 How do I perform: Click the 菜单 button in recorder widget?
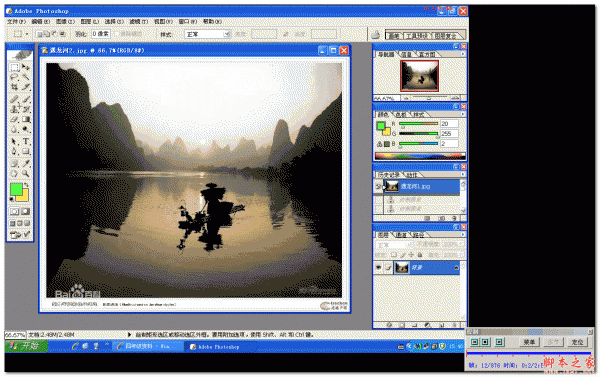pos(529,342)
